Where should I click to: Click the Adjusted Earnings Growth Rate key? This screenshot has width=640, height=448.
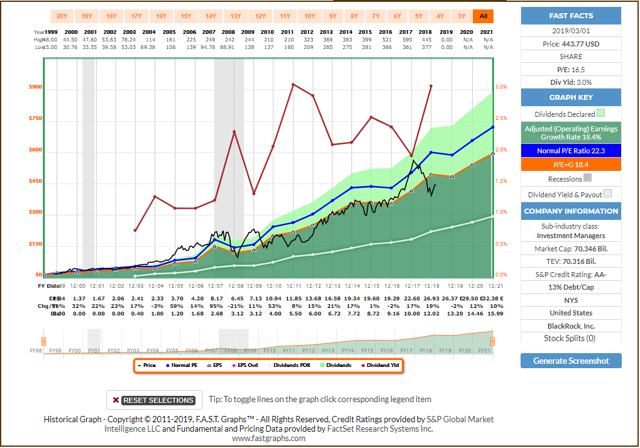click(571, 133)
